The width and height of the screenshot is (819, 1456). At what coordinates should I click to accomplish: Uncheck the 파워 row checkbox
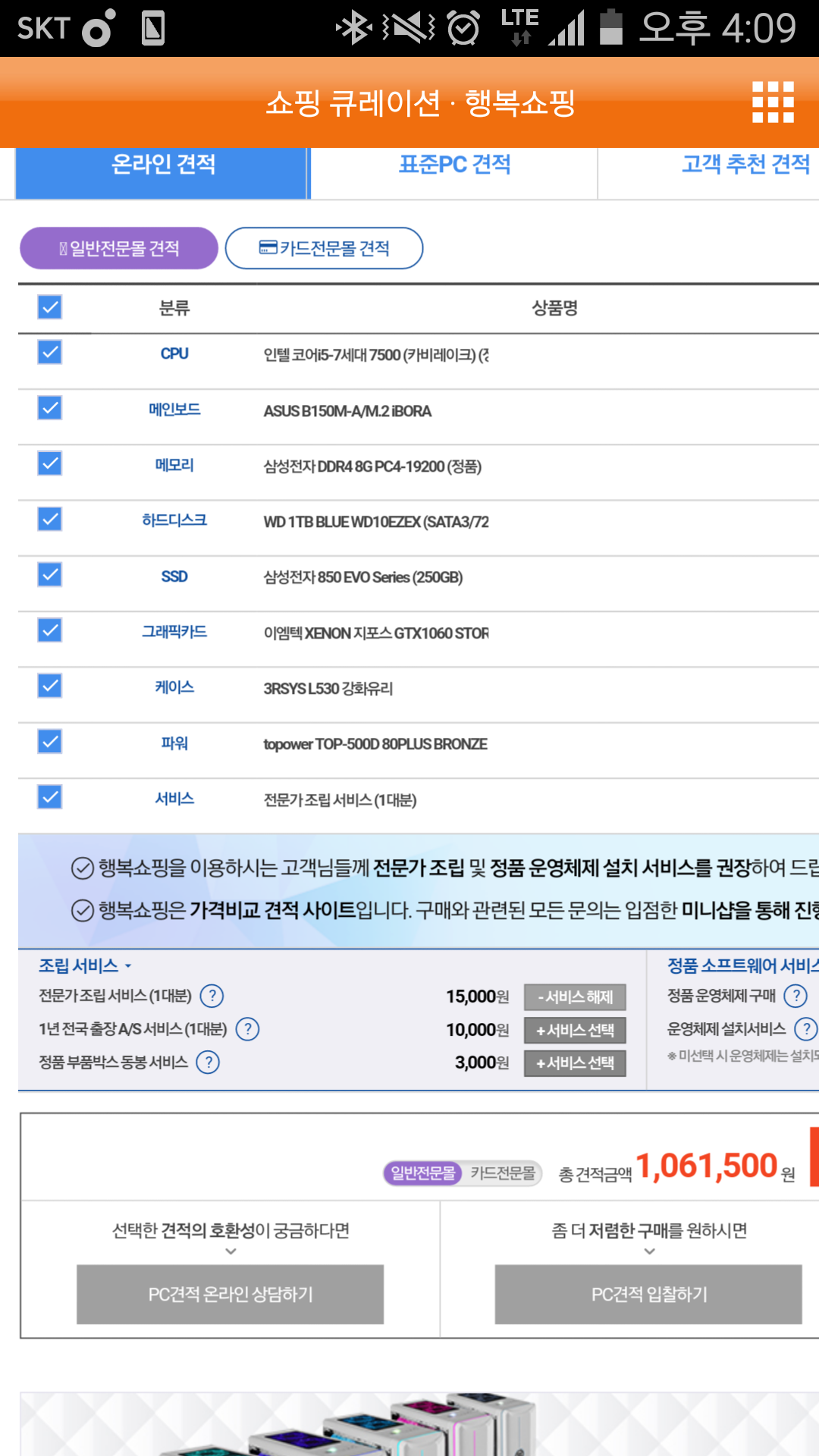click(x=50, y=742)
